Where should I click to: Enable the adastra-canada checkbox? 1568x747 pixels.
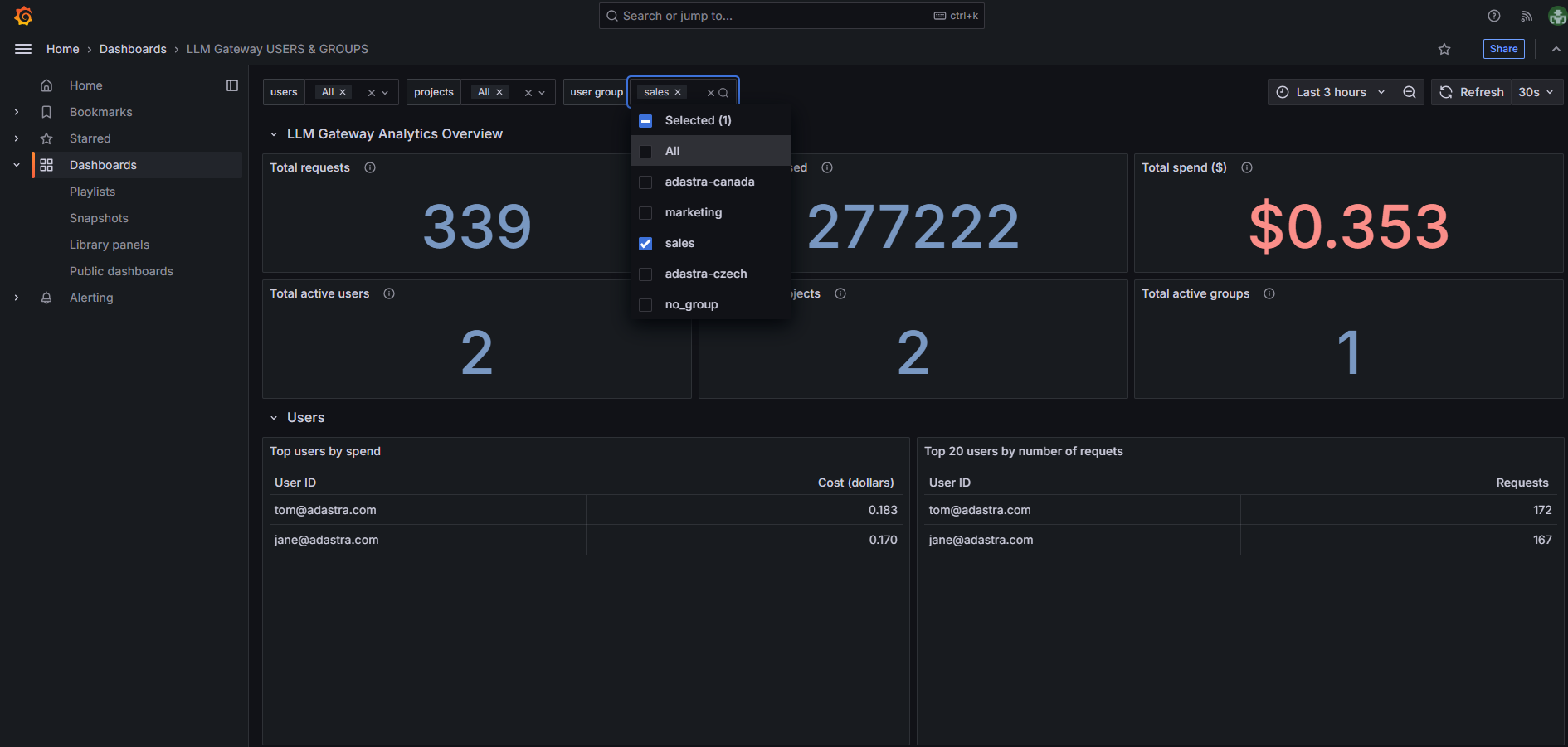[645, 182]
